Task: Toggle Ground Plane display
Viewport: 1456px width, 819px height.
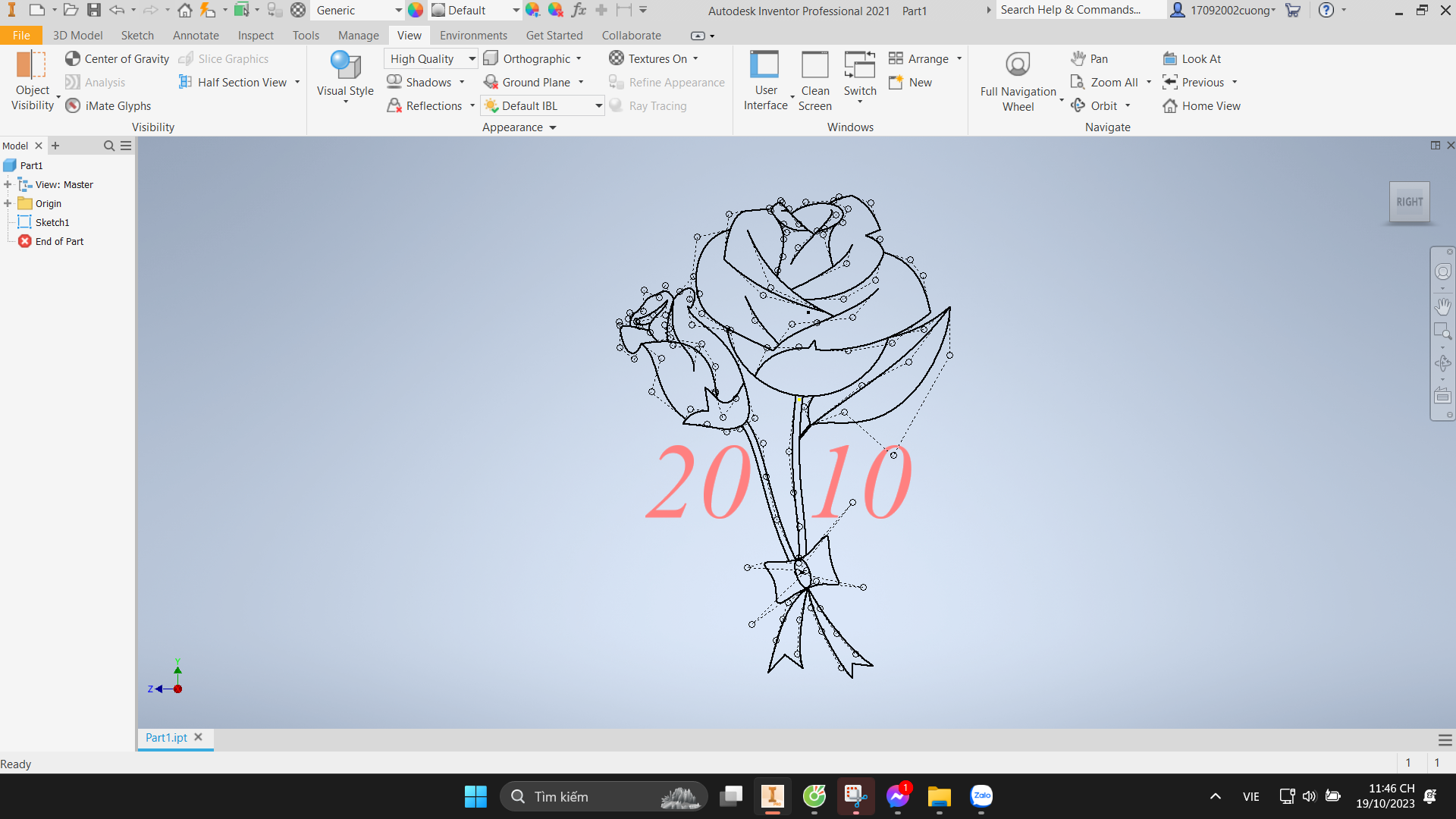Action: point(491,83)
